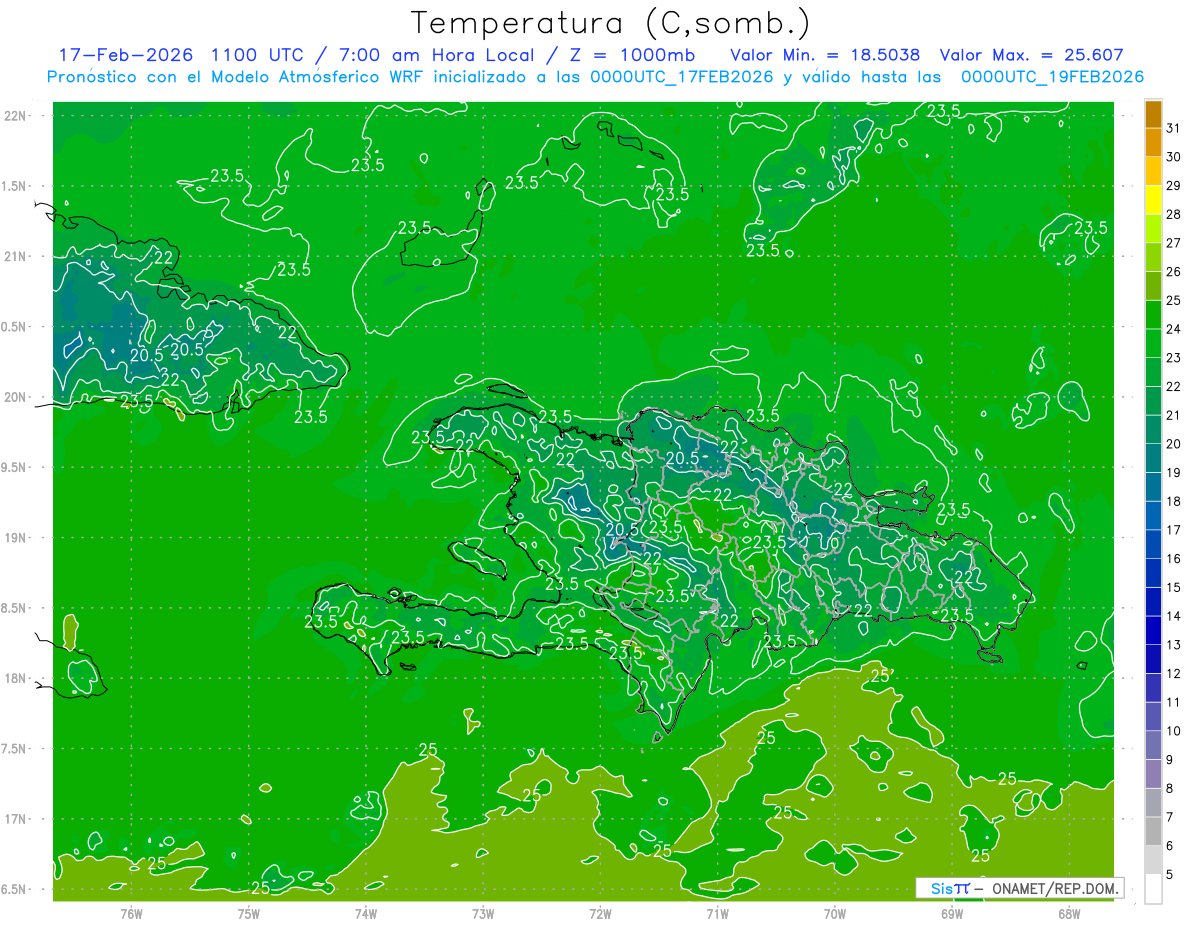The width and height of the screenshot is (1200, 927).
Task: Click the latitude axis label "19N"
Action: [x=16, y=538]
